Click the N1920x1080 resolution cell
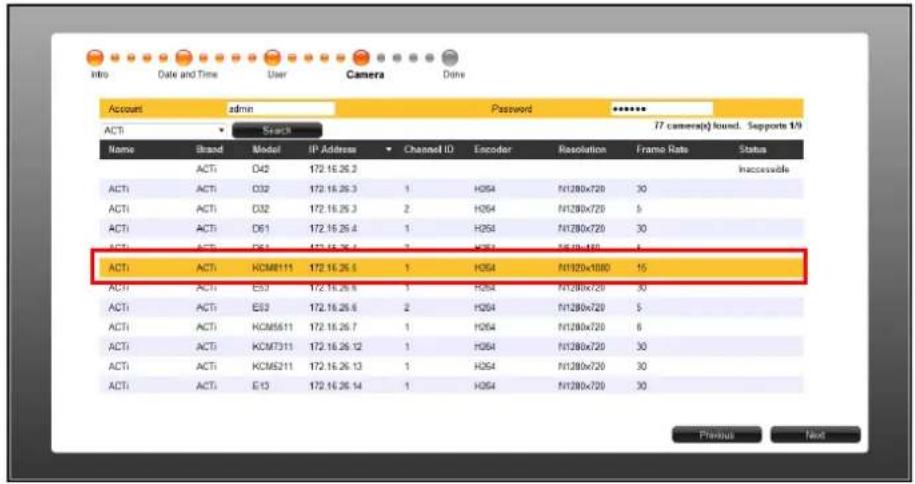Screen dimensions: 915x484 584,267
